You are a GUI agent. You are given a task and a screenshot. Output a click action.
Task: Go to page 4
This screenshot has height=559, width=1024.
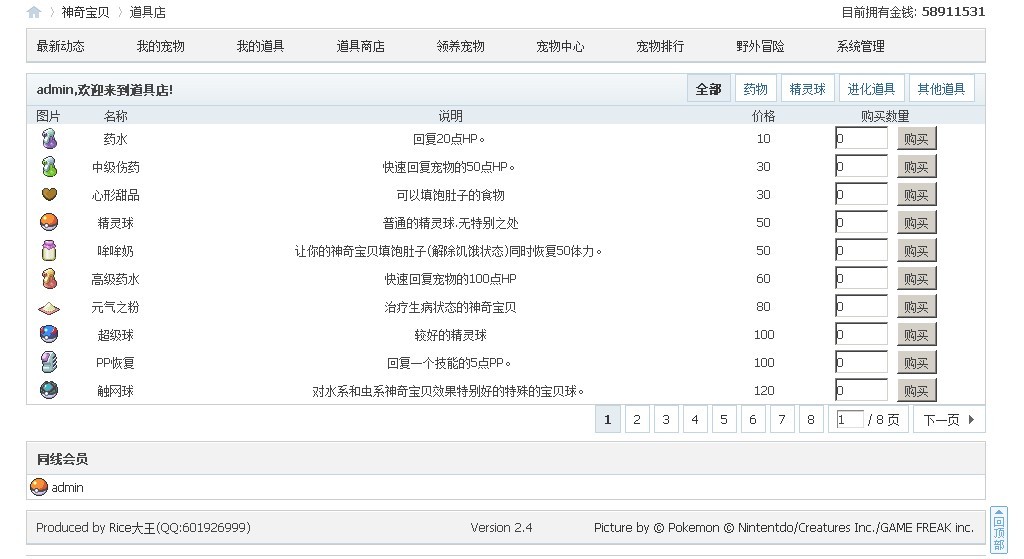pos(695,419)
